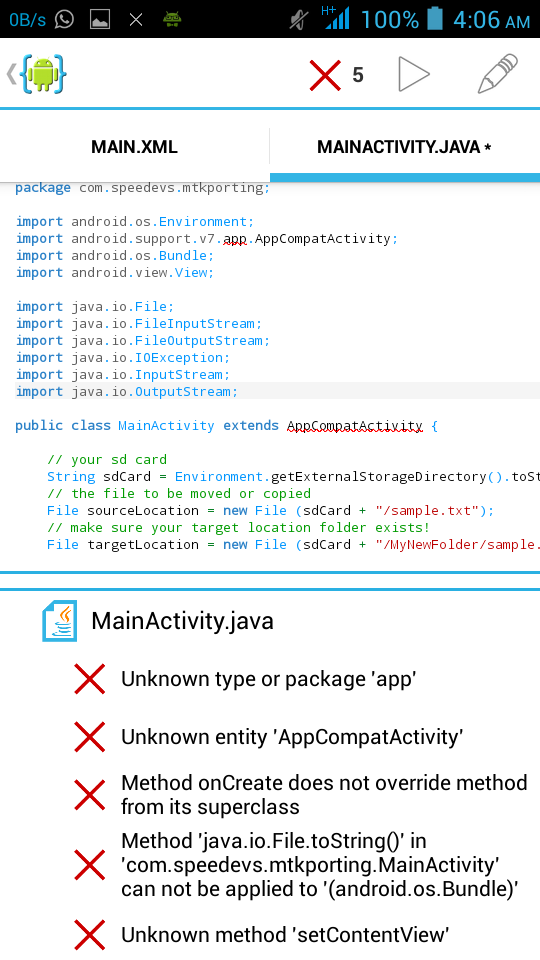Viewport: 540px width, 960px height.
Task: Tap the MainActivity.java file icon
Action: pyautogui.click(x=59, y=621)
